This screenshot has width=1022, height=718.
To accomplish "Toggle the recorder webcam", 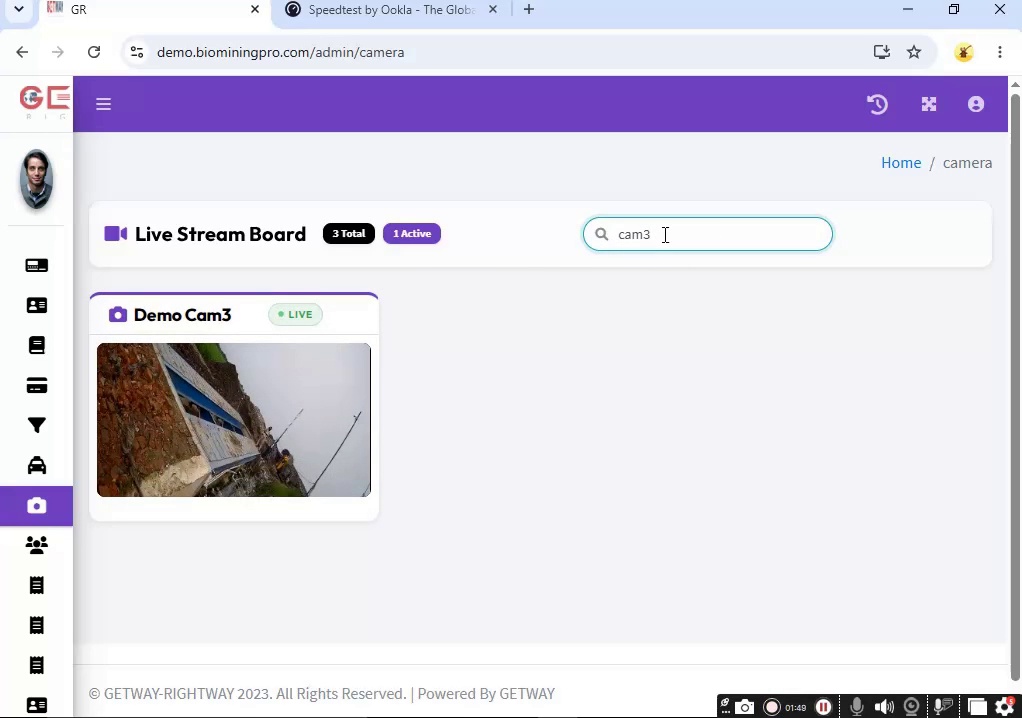I will coord(912,707).
